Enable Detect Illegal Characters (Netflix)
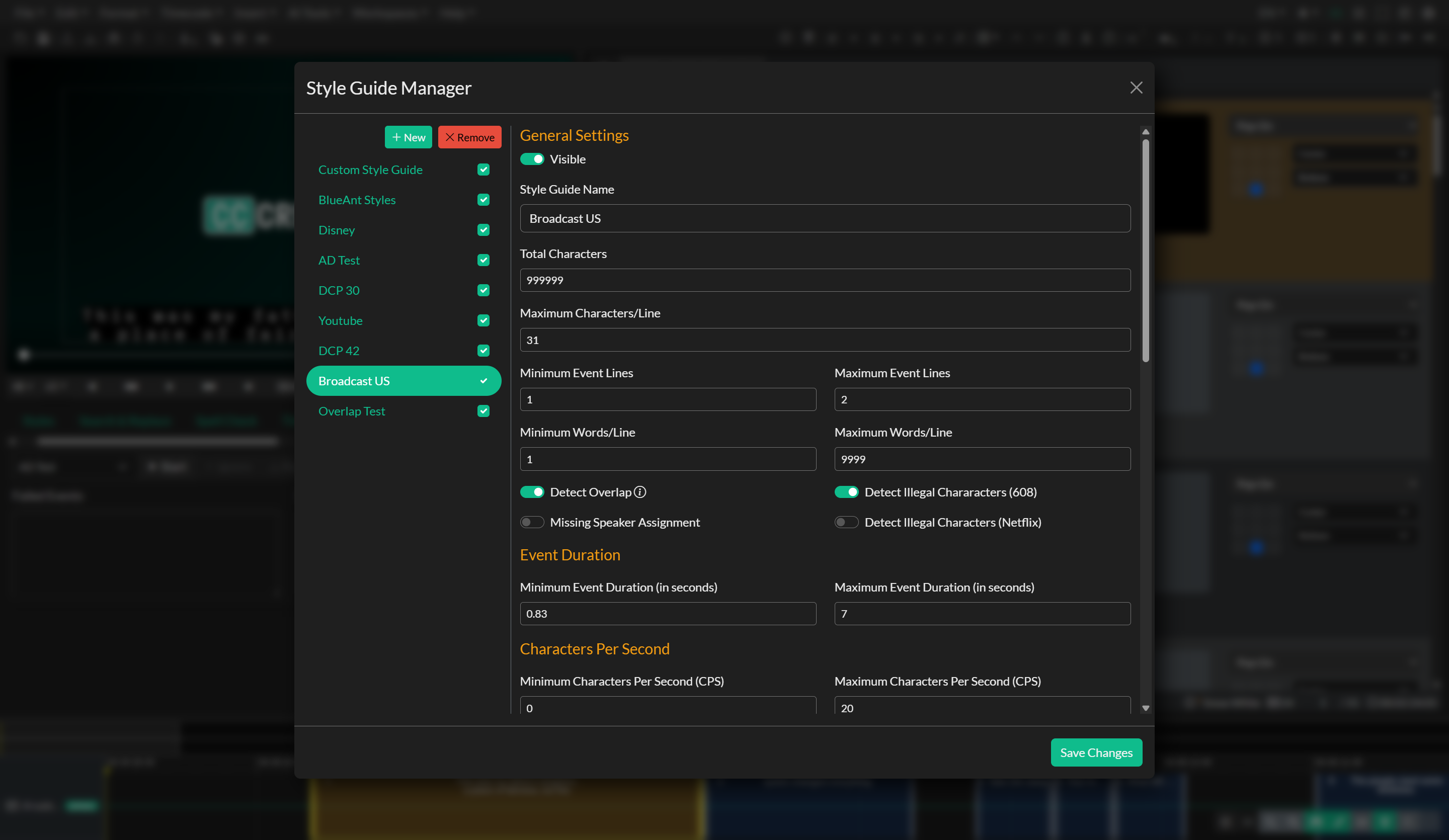 pyautogui.click(x=846, y=522)
